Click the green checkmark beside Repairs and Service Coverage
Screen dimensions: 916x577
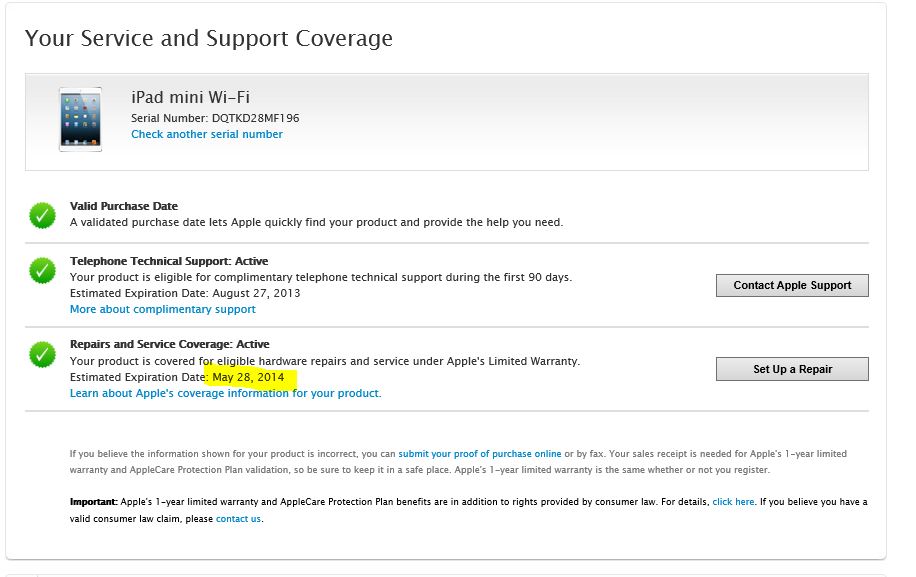click(42, 353)
